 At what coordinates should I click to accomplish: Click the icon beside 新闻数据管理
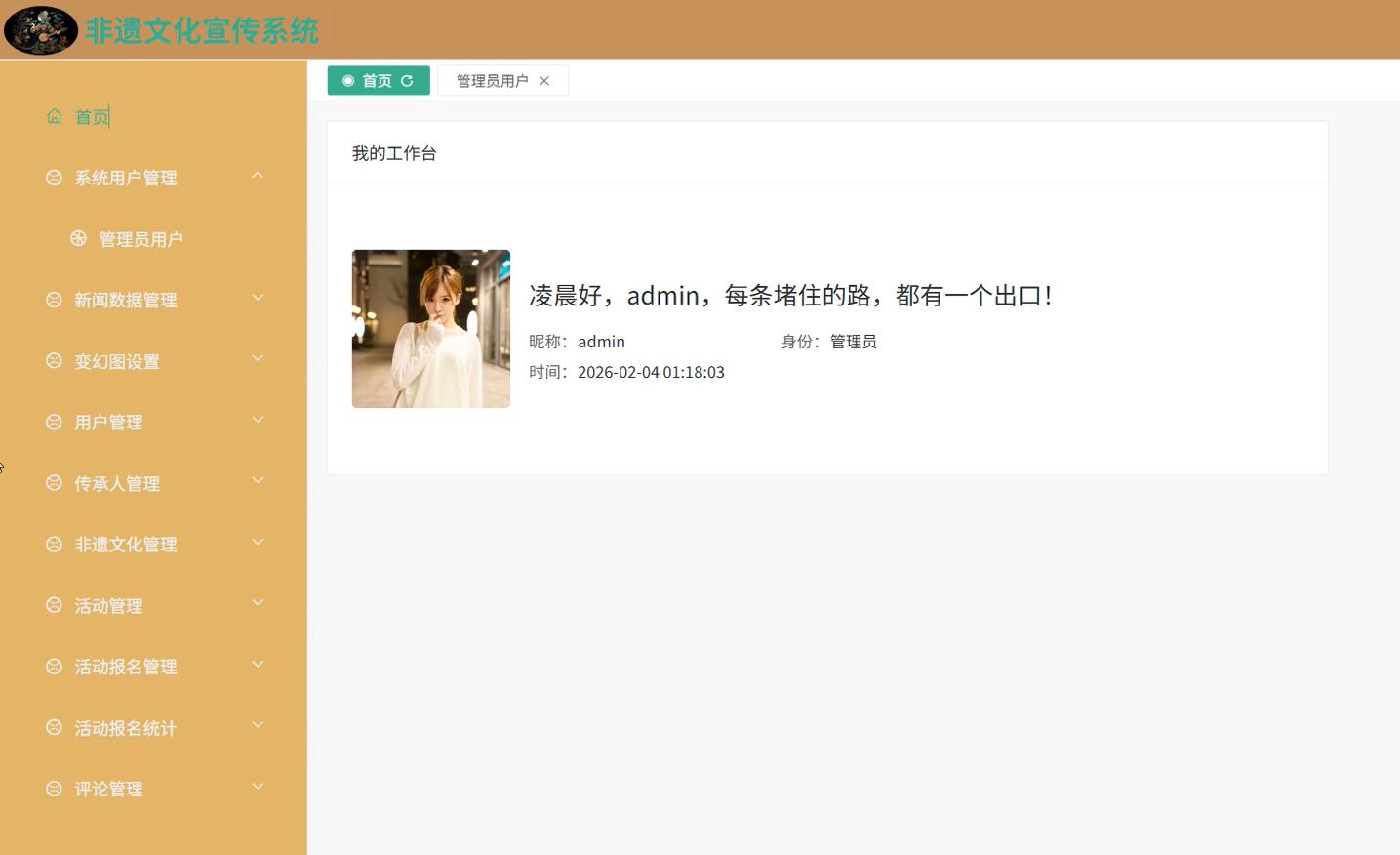tap(54, 300)
